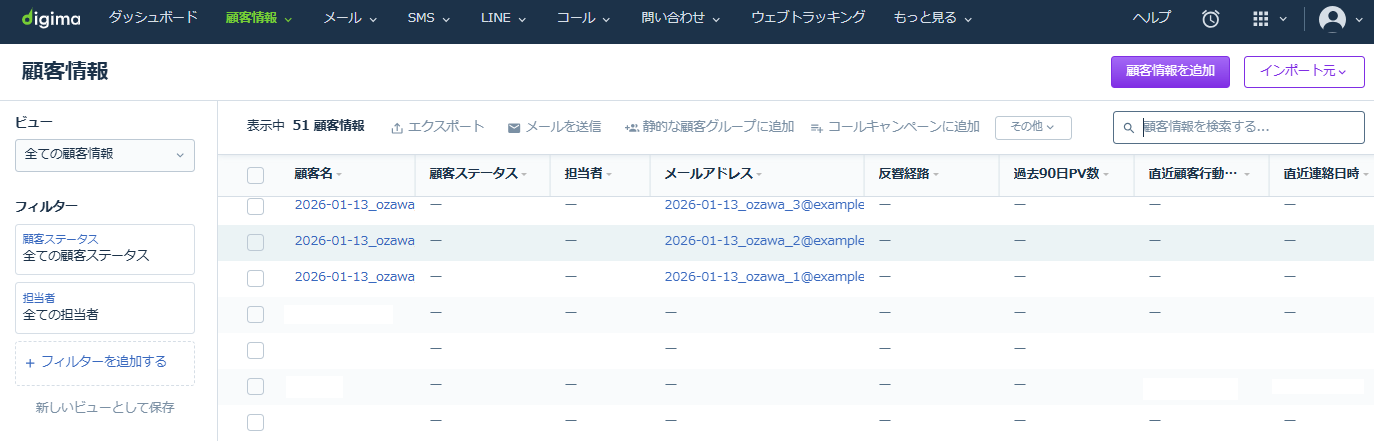The height and width of the screenshot is (441, 1374).
Task: Sort by 過去90日PV数 column header
Action: [1062, 174]
